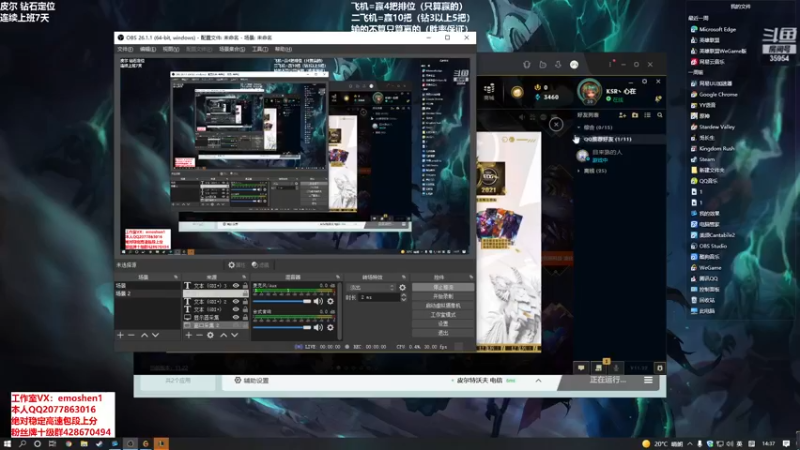Click 启动虚拟摄像机 virtual camera button

point(443,306)
